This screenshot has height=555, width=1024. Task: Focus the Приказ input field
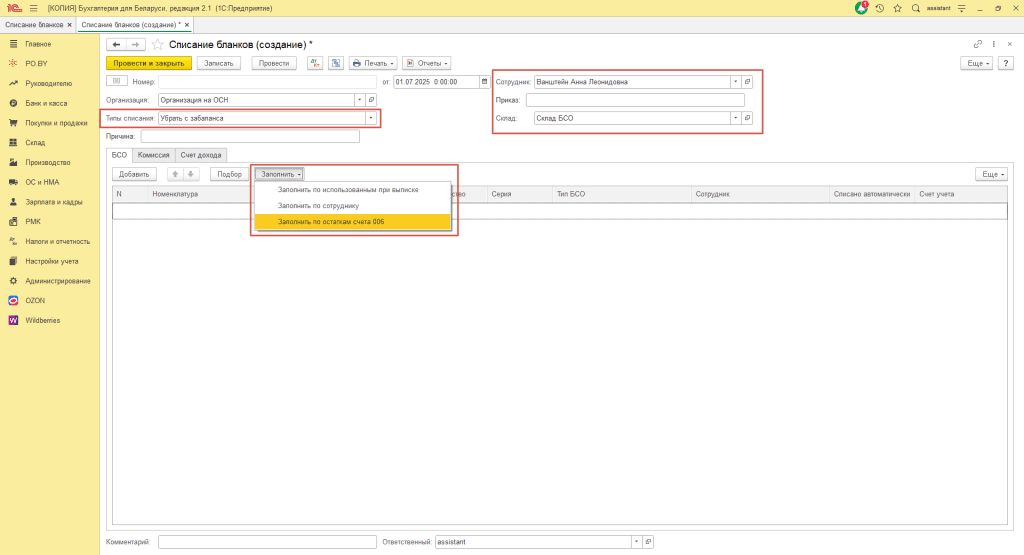(635, 100)
